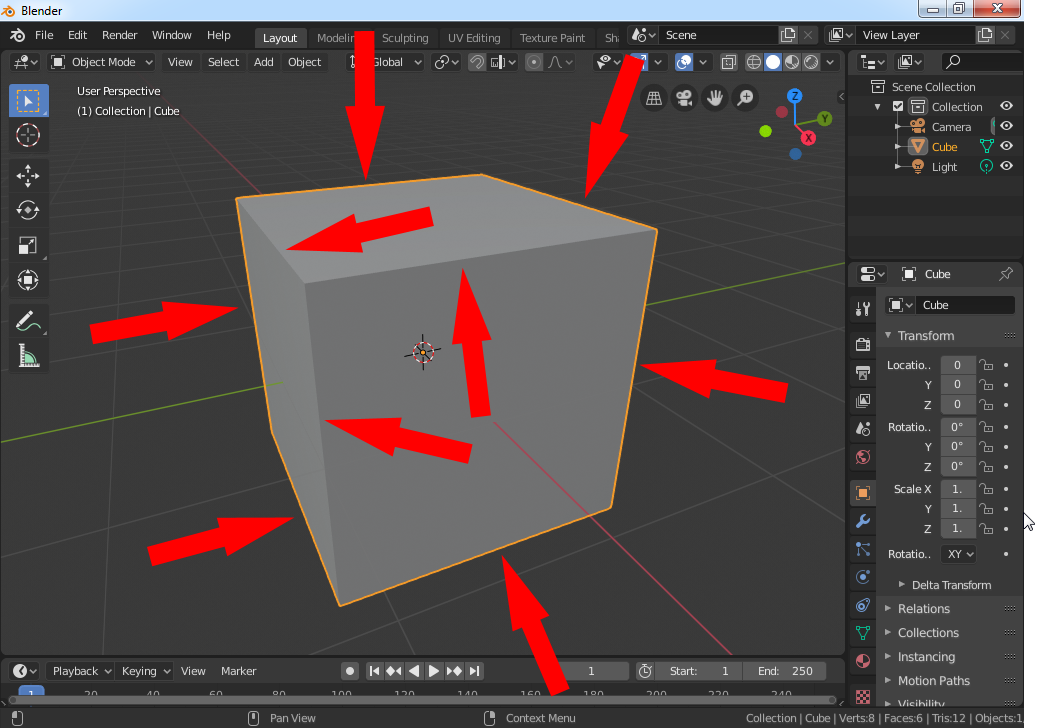
Task: Select the Cursor tool in toolbar
Action: 28,135
